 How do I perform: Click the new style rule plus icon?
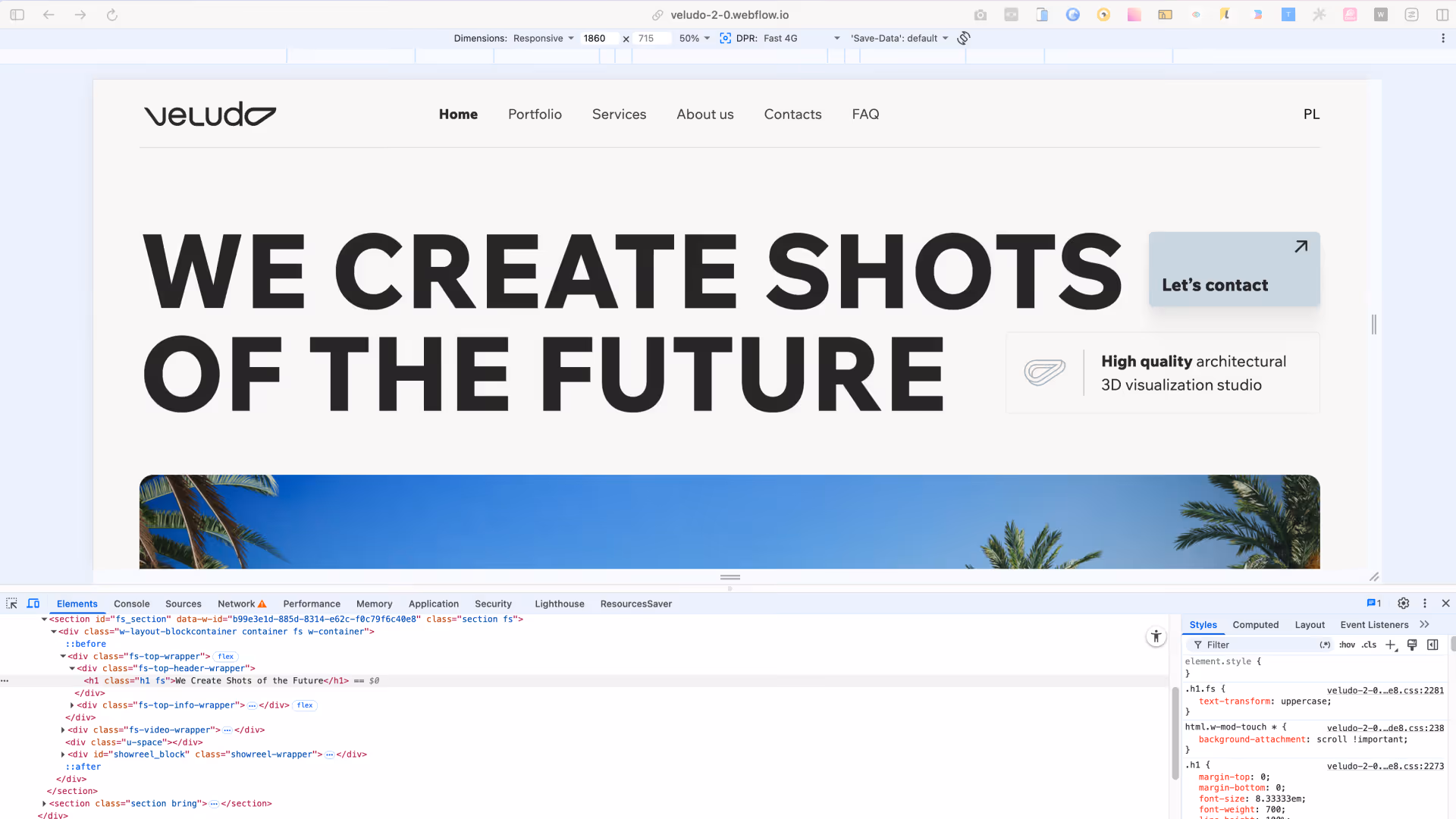(1391, 645)
